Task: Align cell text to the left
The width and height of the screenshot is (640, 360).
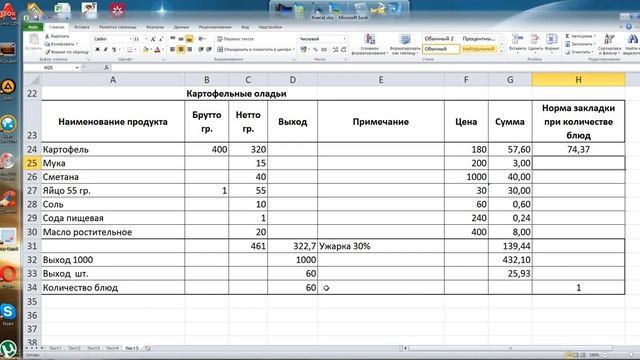Action: (x=173, y=49)
